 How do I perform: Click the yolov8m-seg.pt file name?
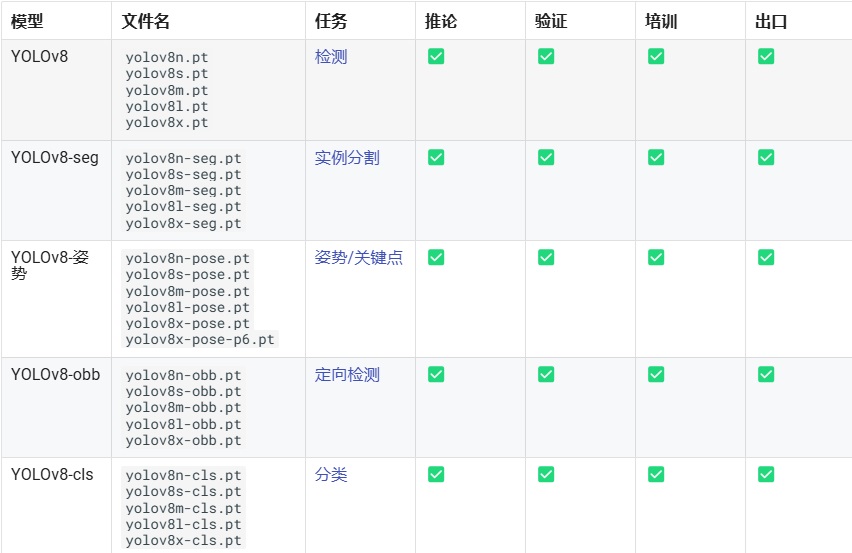pos(183,191)
